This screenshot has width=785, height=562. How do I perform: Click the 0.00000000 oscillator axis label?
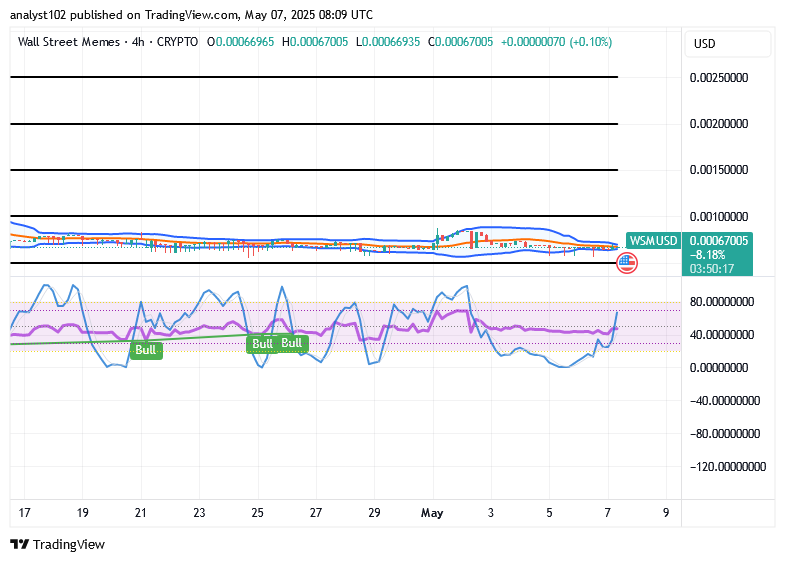tap(719, 368)
